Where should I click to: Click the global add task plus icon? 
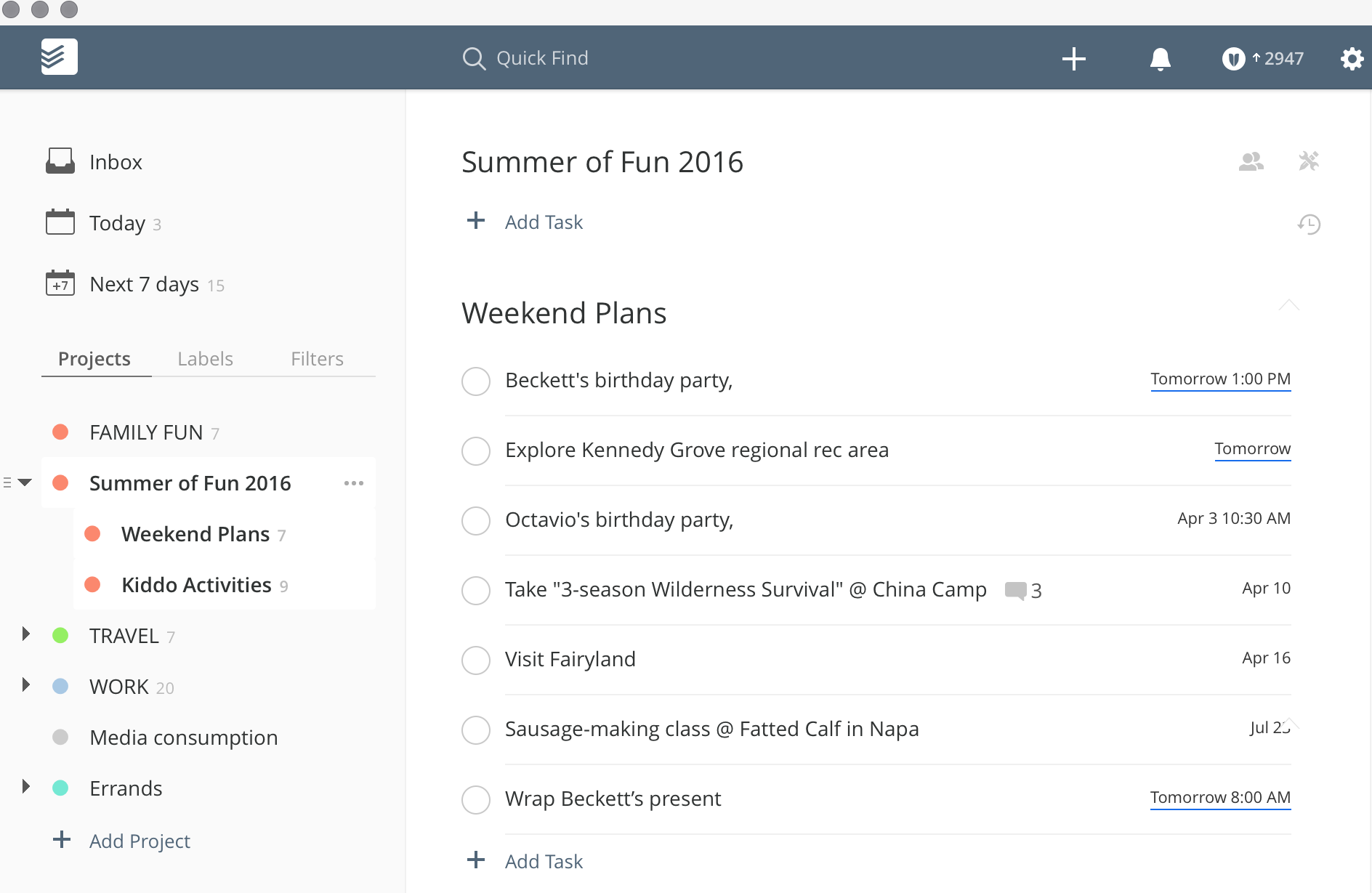1073,58
